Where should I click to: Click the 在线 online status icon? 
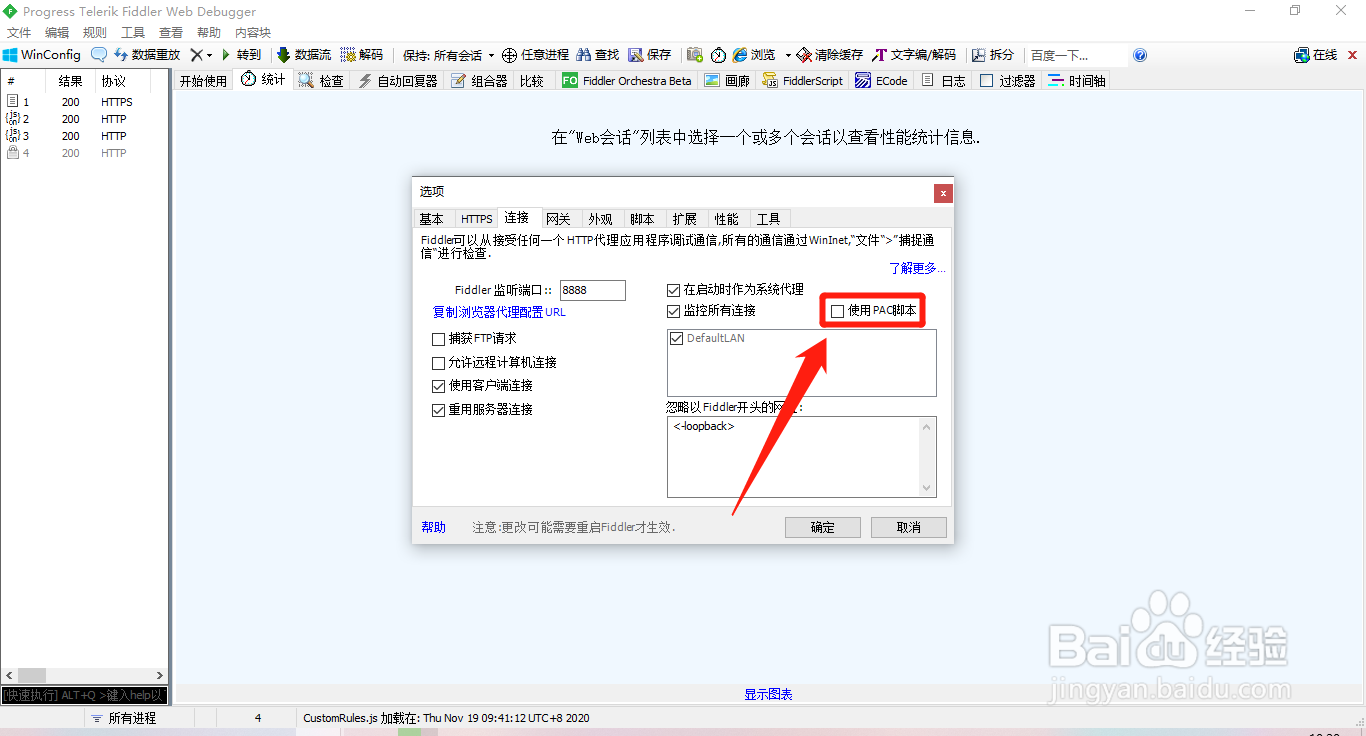[1302, 55]
